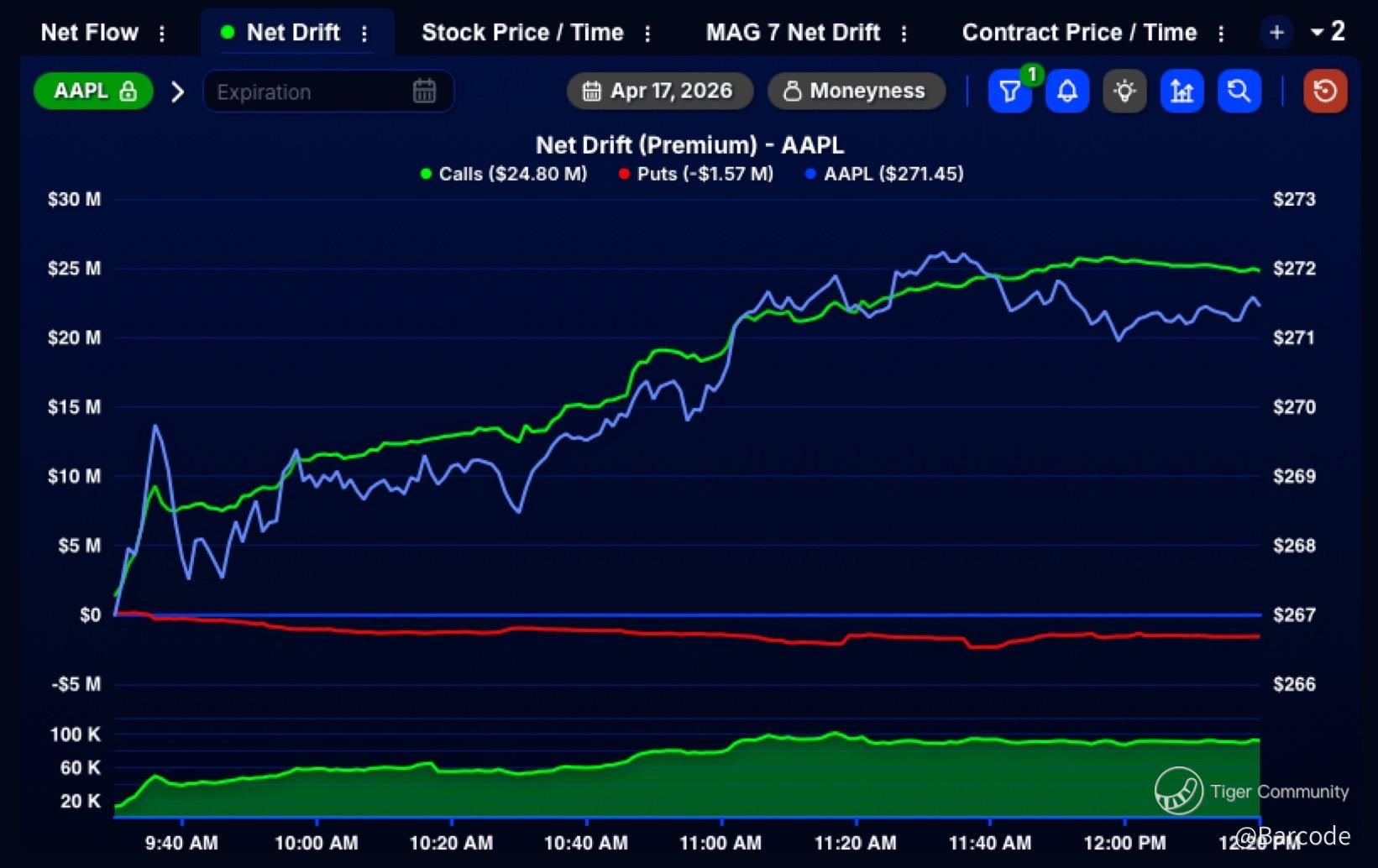Toggle the Calls series in the legend
The width and height of the screenshot is (1378, 868).
coord(503,174)
